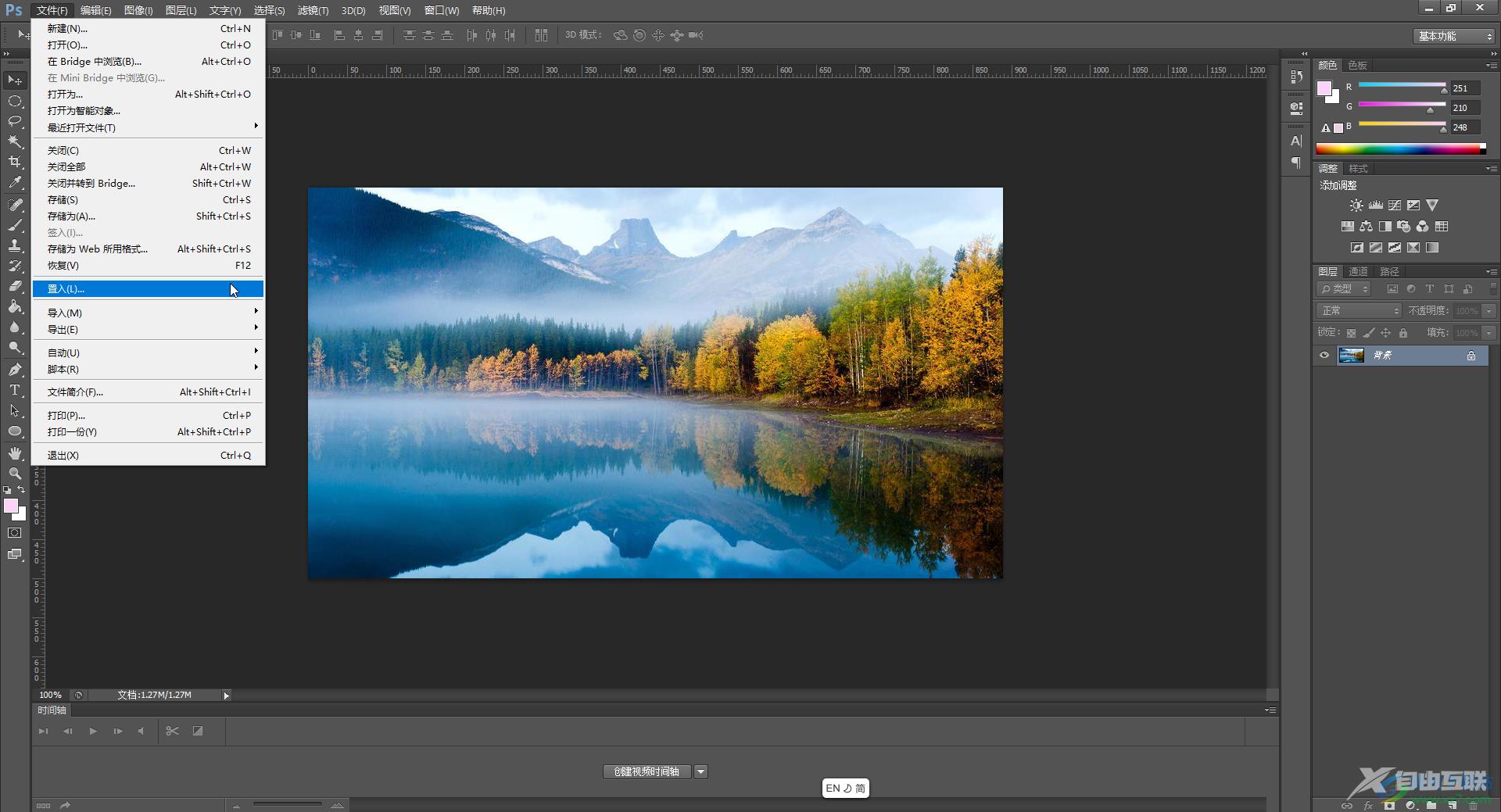Open the 不透明度 opacity dropdown arrow
This screenshot has width=1501, height=812.
coord(1489,311)
